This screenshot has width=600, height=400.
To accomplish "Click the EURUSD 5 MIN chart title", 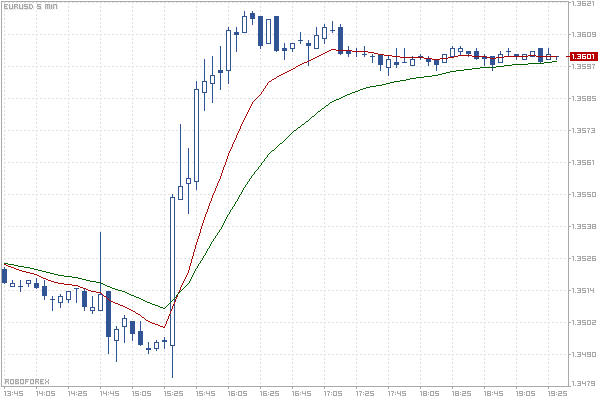I will [x=31, y=7].
